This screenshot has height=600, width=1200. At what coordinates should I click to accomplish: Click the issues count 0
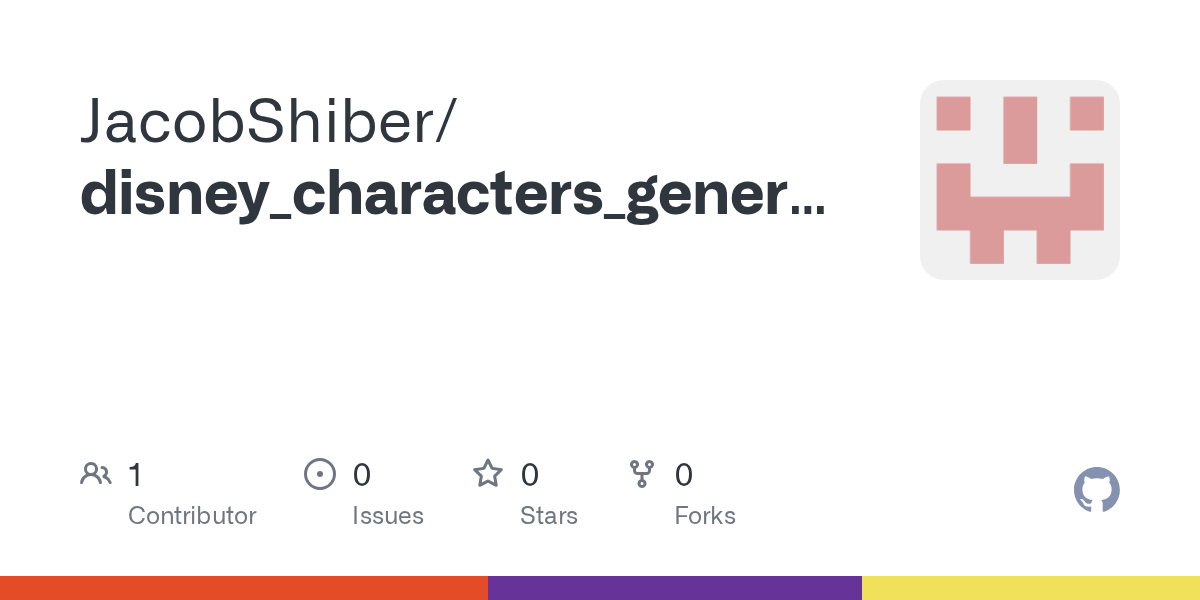point(362,474)
